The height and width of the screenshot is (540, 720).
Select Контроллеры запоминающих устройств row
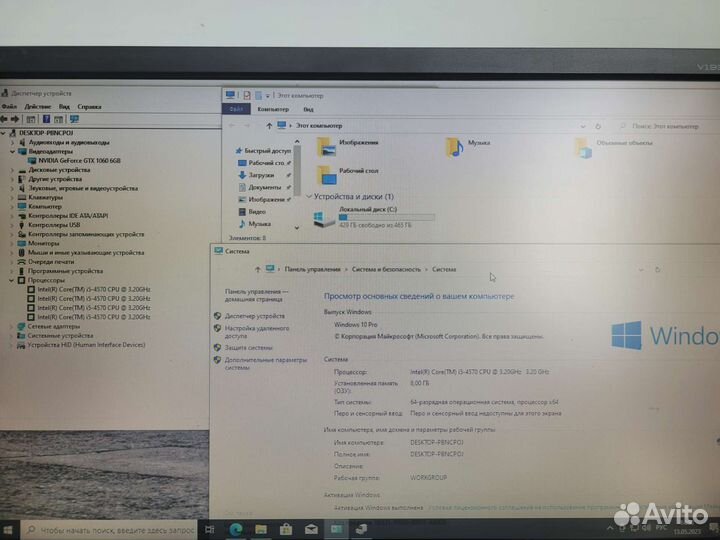(86, 234)
